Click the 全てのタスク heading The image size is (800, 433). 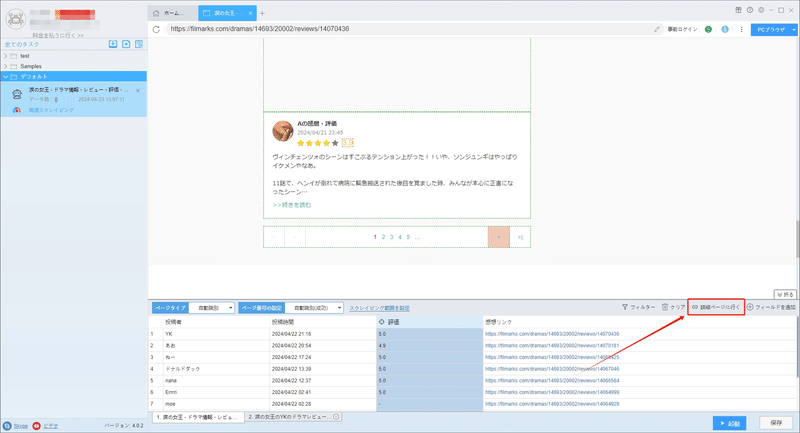click(x=22, y=44)
